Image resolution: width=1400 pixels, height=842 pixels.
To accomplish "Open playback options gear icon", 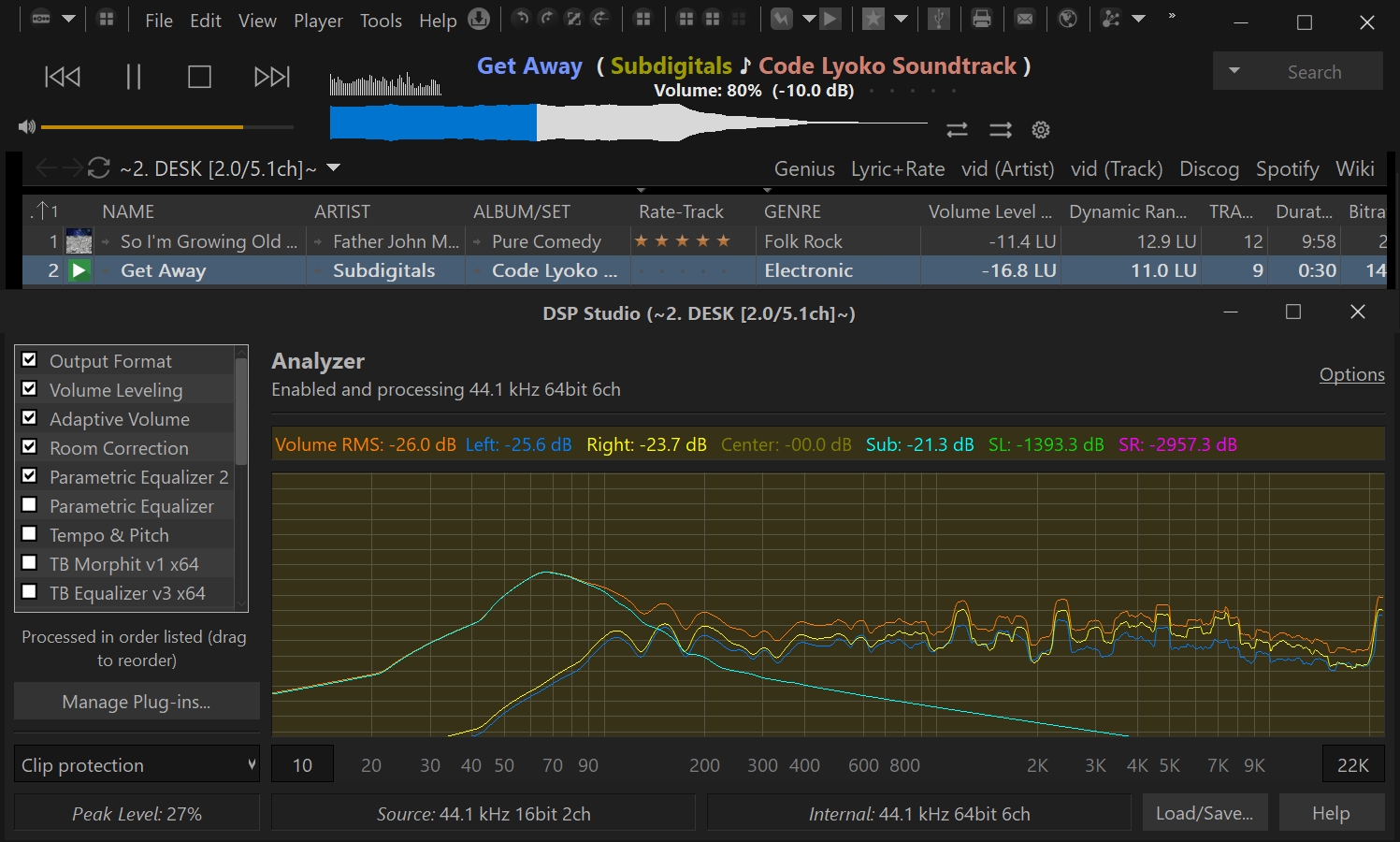I will (1041, 130).
